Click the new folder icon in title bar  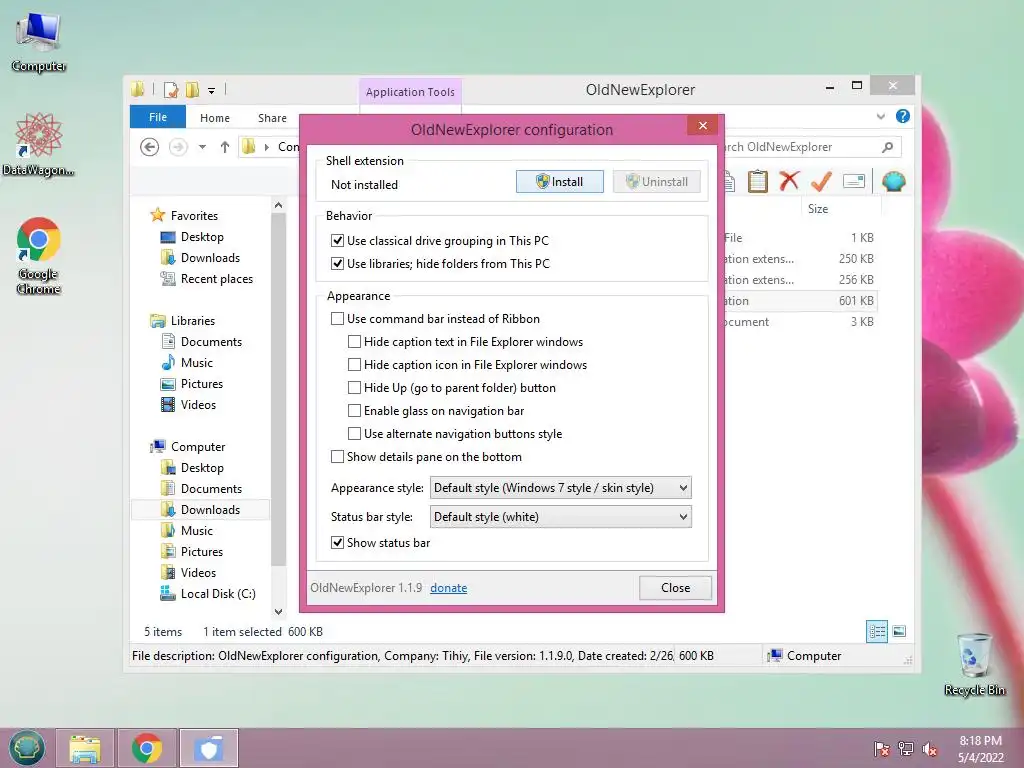click(x=192, y=89)
